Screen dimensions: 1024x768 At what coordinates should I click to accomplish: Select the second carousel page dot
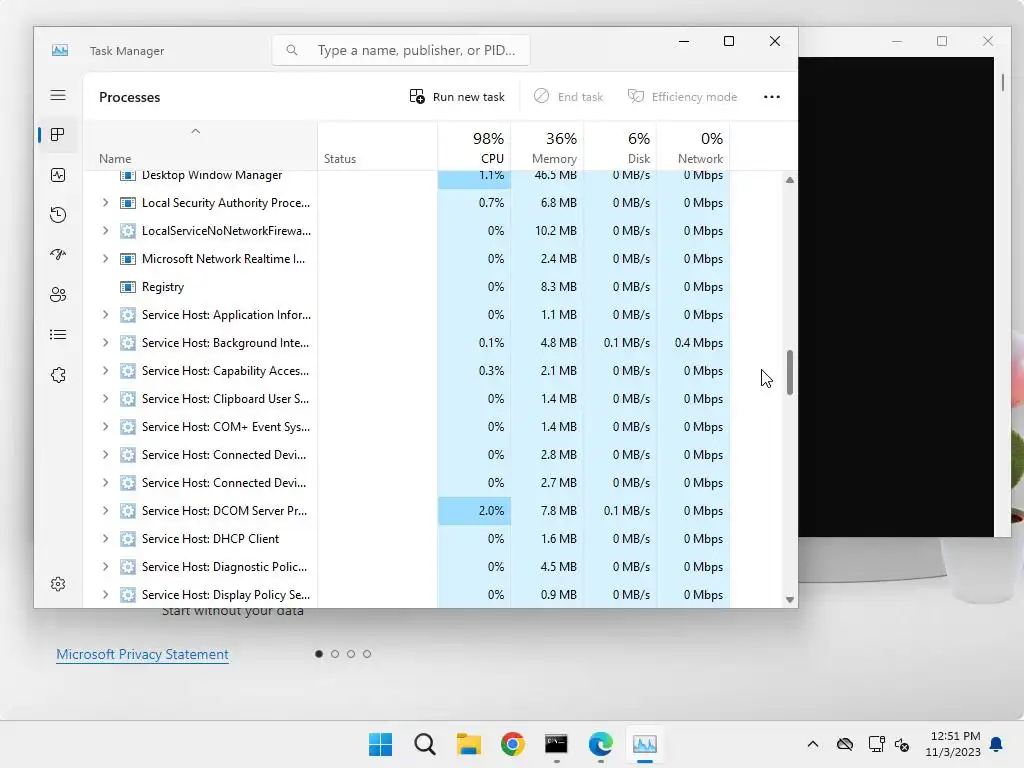335,654
